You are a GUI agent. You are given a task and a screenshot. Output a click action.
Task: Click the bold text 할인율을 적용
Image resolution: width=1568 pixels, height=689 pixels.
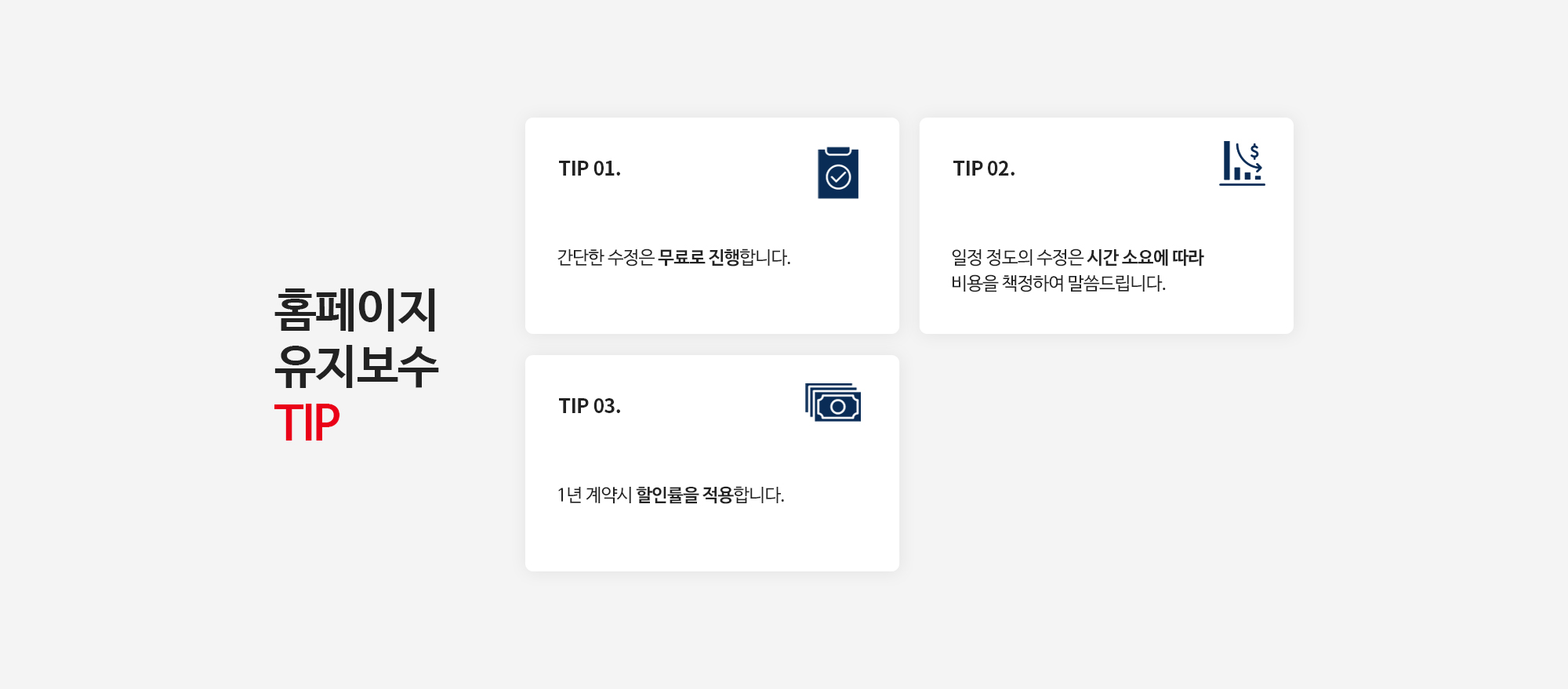coord(684,495)
